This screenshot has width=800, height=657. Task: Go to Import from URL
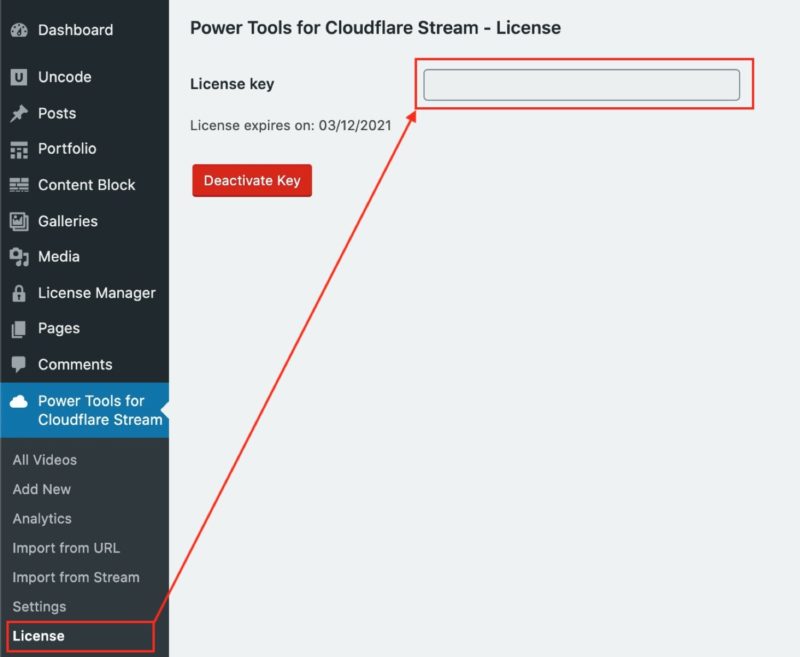pyautogui.click(x=66, y=548)
